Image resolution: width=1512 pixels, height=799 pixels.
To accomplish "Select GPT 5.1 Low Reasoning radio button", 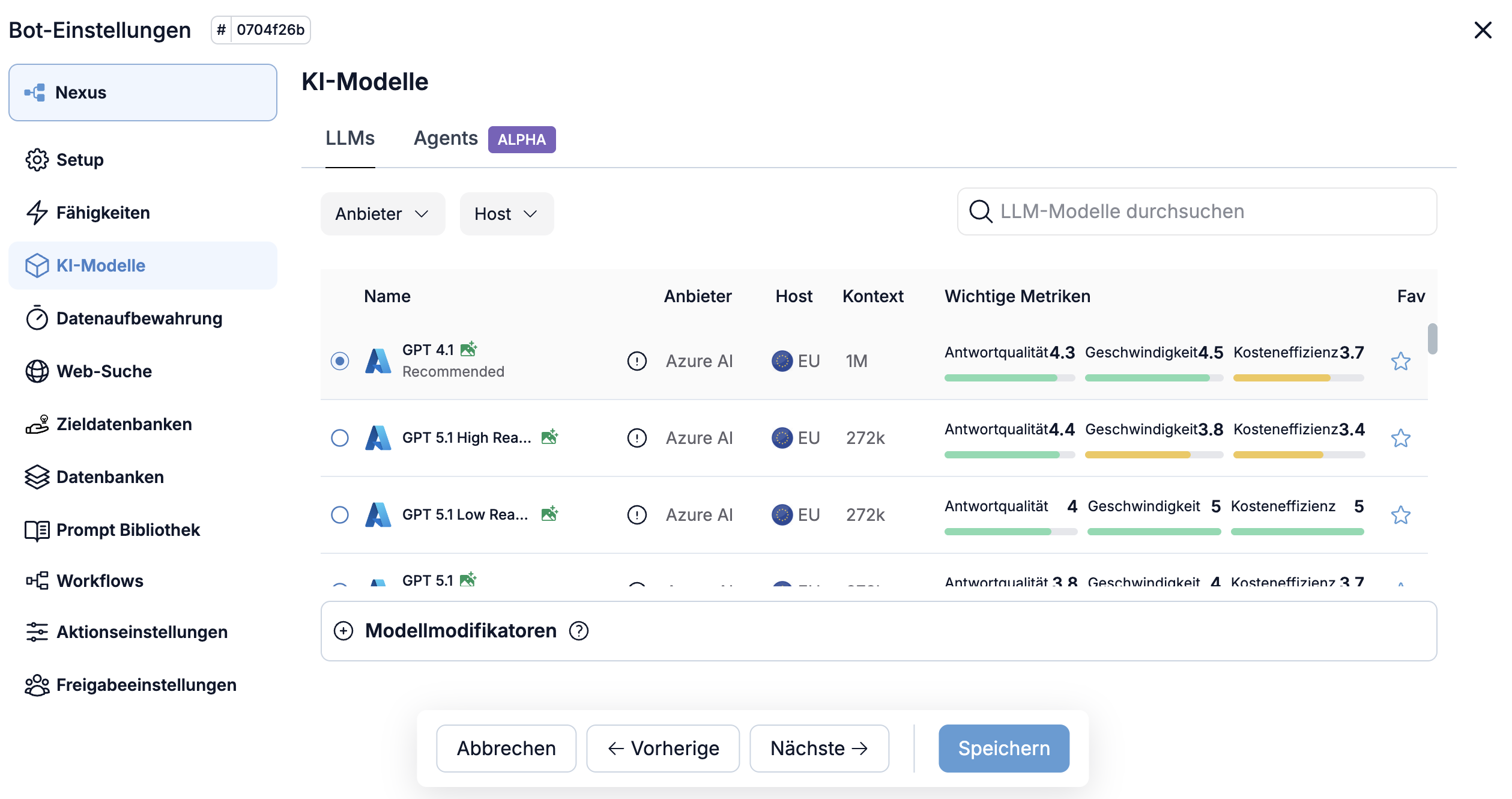I will [x=340, y=515].
